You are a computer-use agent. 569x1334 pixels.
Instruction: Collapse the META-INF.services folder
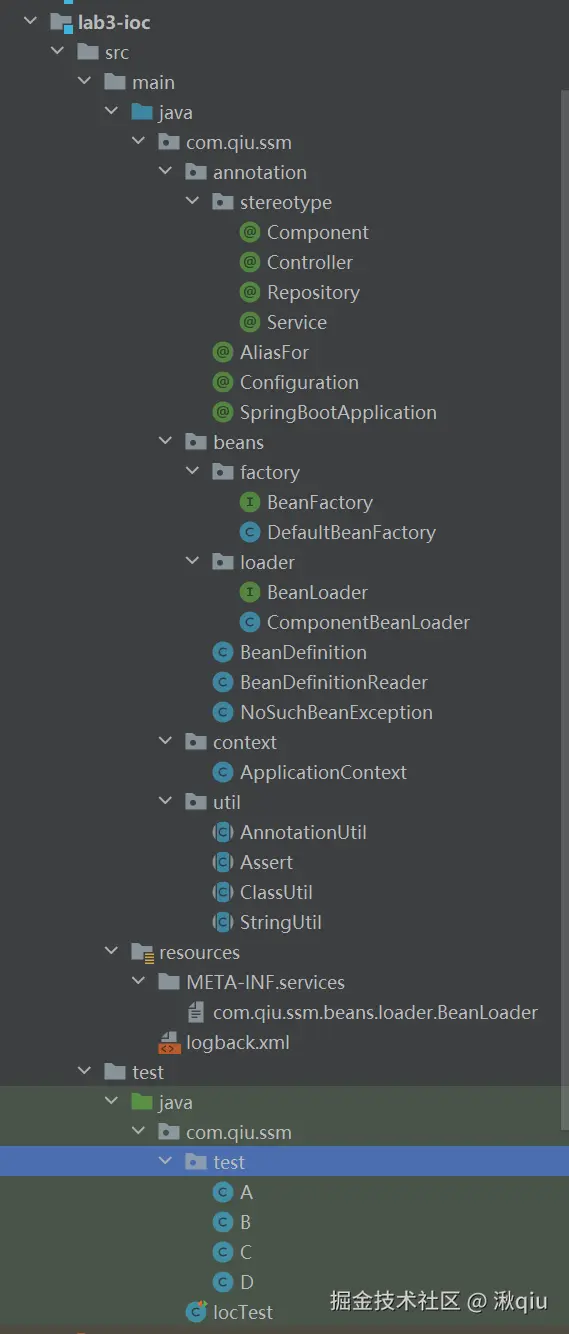coord(139,982)
